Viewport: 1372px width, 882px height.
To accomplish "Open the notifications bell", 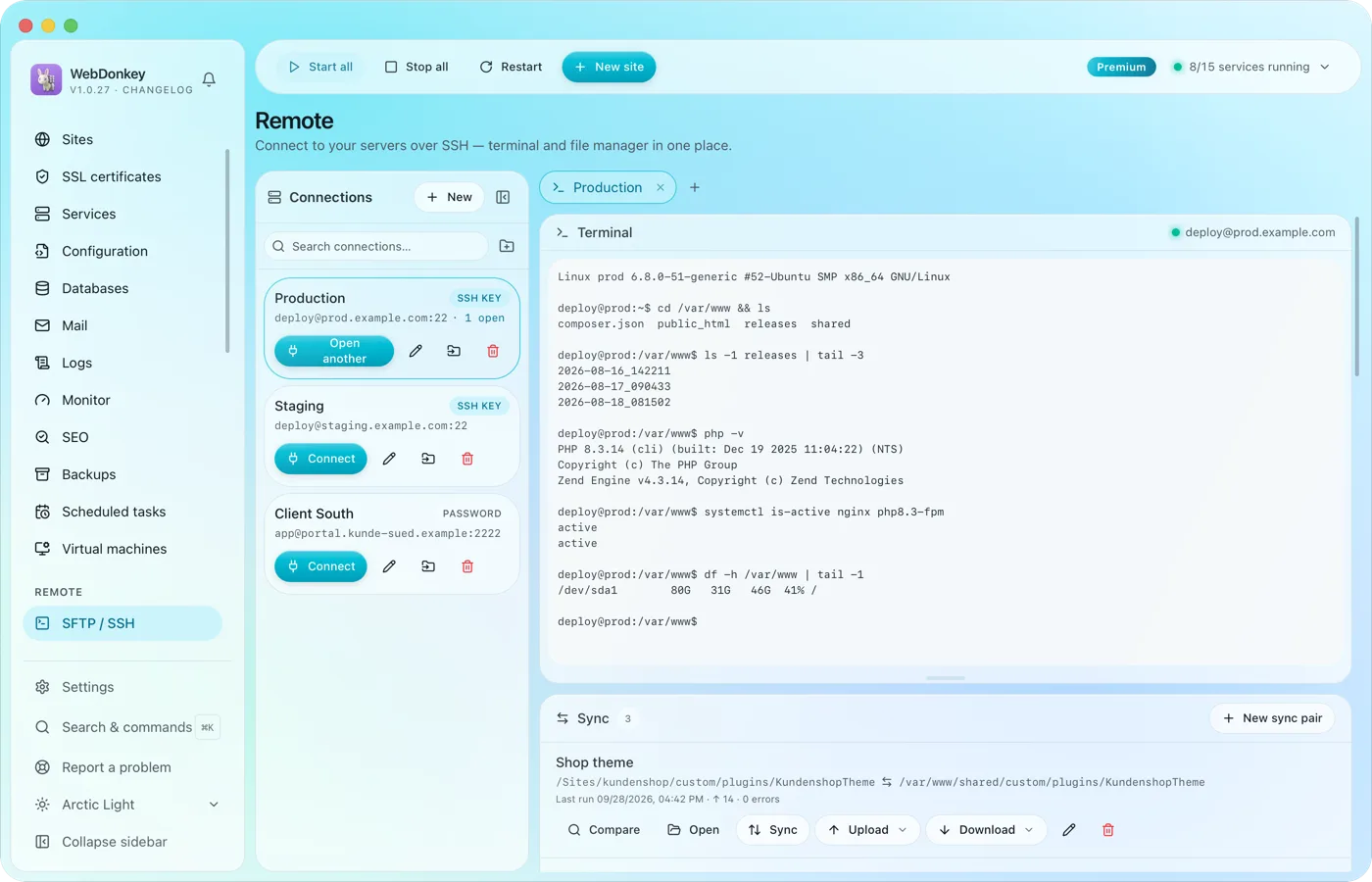I will pos(209,79).
